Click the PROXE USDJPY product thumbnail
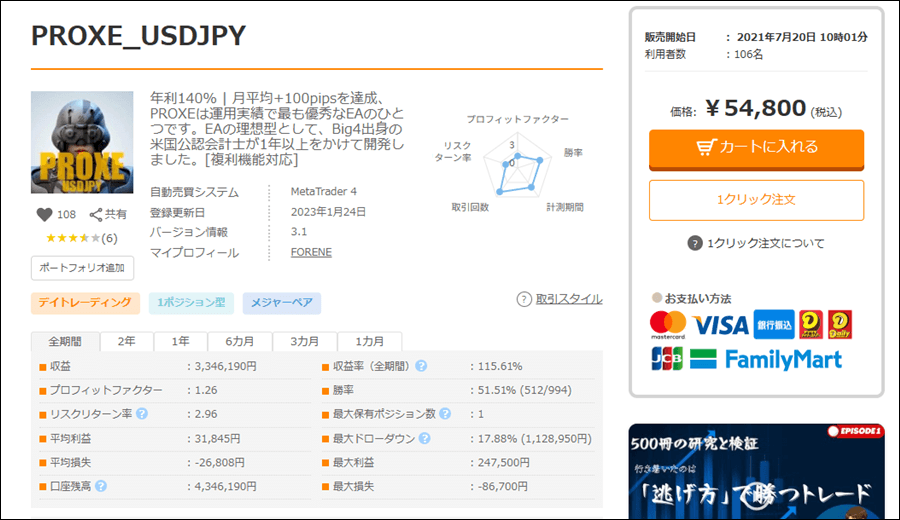The width and height of the screenshot is (900, 520). tap(84, 143)
